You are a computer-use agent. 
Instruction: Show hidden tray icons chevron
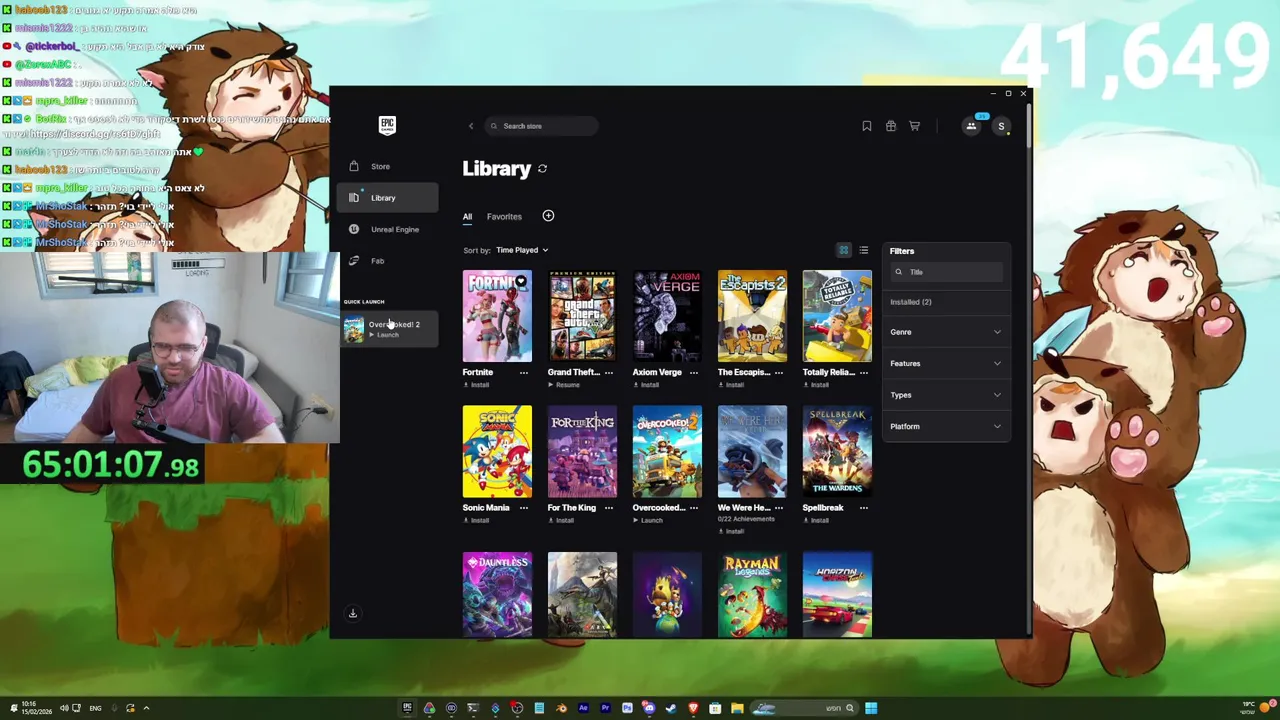(x=146, y=708)
